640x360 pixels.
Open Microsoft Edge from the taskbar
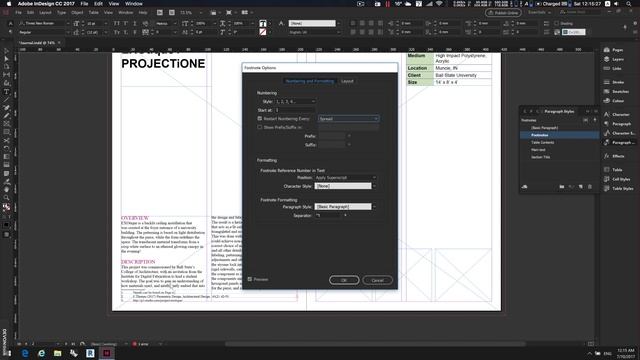click(x=25, y=353)
